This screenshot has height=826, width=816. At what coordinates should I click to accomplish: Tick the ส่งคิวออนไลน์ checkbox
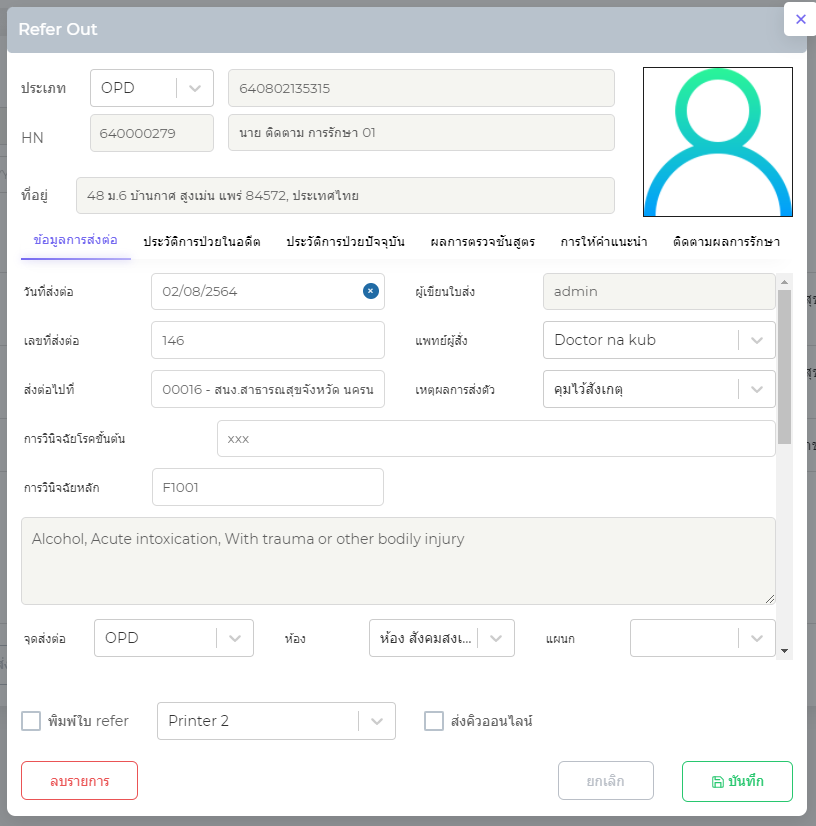(x=434, y=721)
